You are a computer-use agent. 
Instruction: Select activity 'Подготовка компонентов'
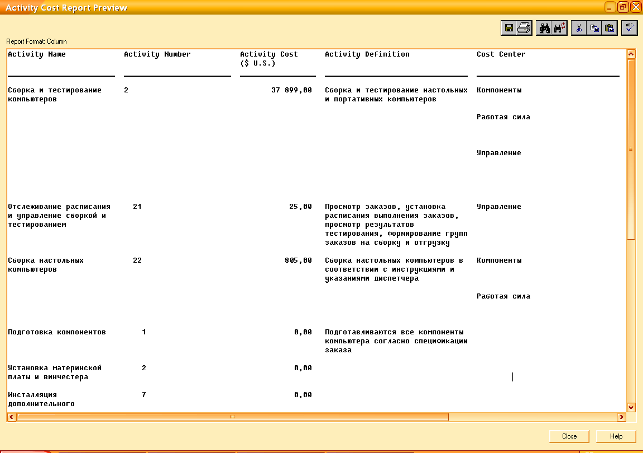[57, 332]
